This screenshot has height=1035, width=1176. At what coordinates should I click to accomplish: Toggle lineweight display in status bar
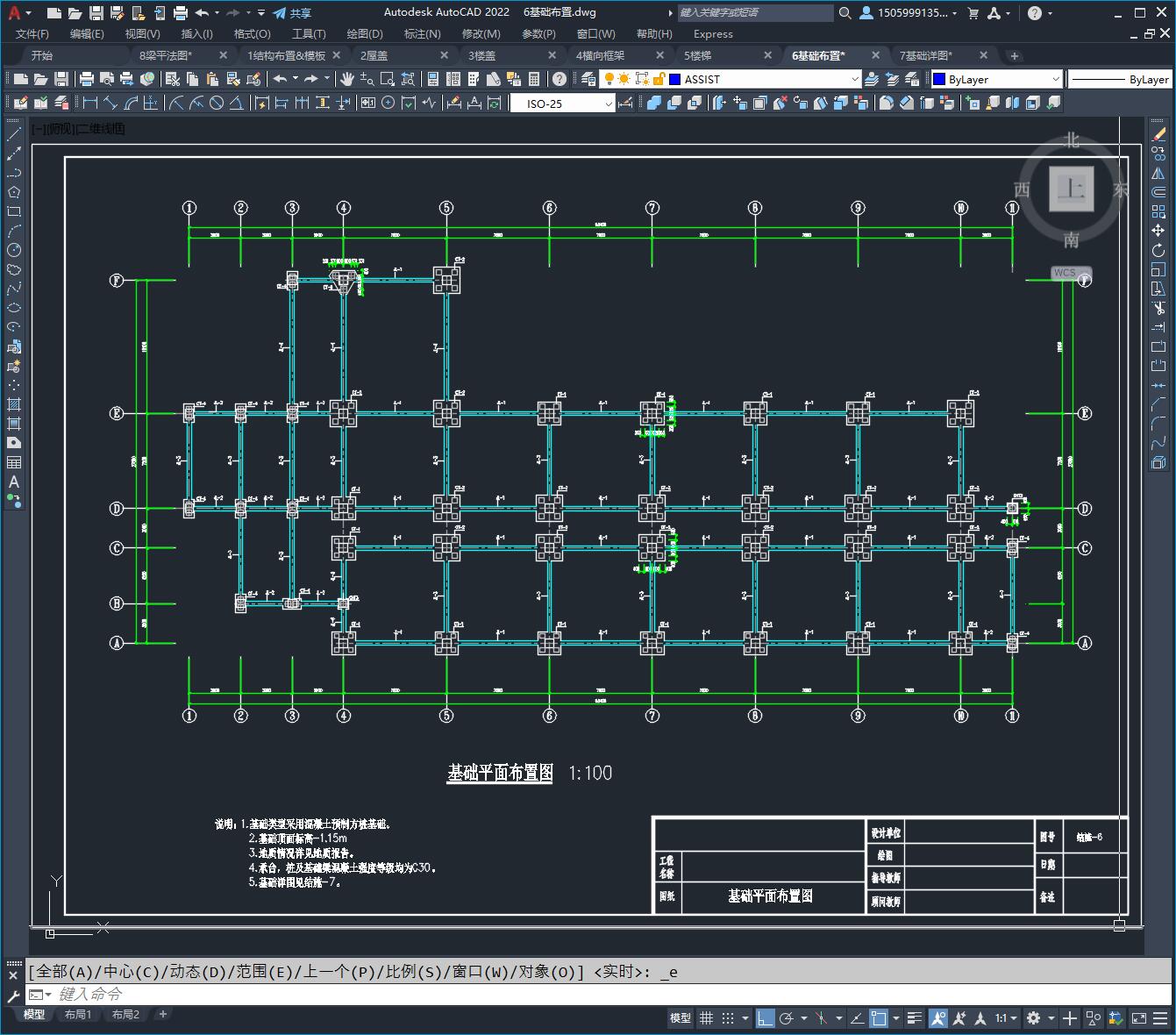click(x=915, y=1017)
